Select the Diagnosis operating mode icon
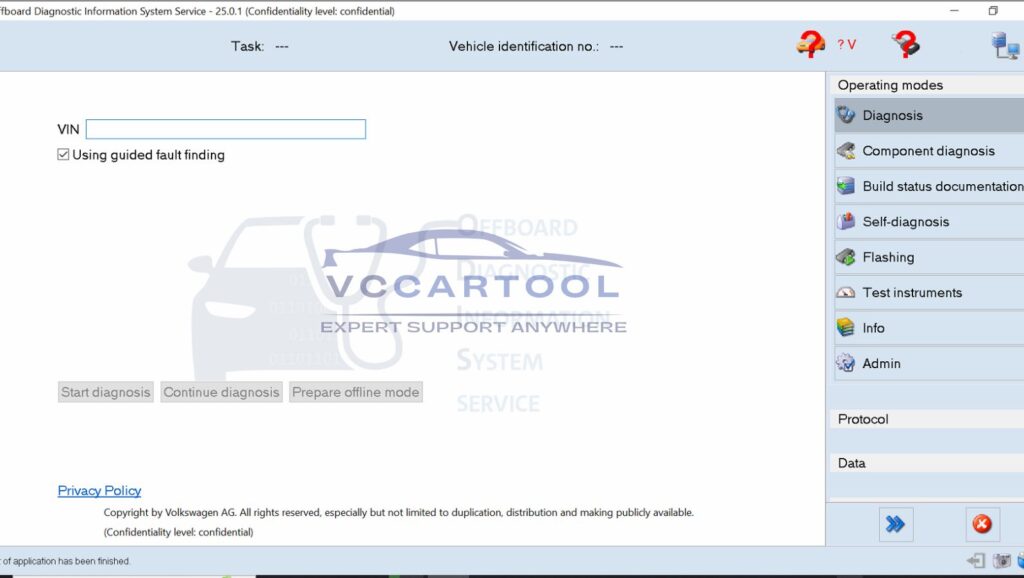The height and width of the screenshot is (578, 1024). [845, 115]
